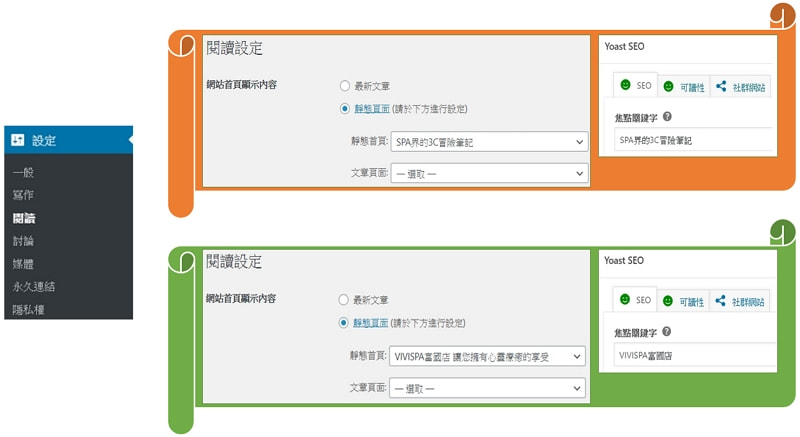Open the 隱私權 settings page

[29, 310]
